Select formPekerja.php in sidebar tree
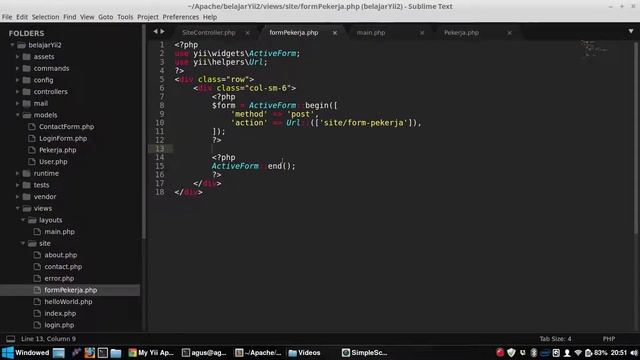Screen dimensions: 640x360 click(x=71, y=290)
